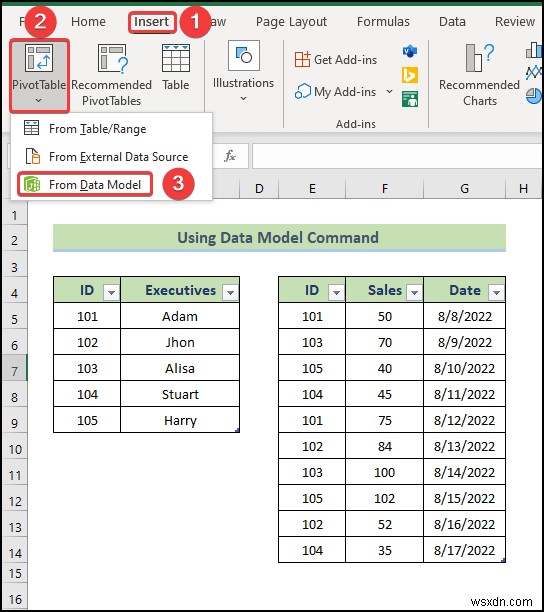The height and width of the screenshot is (612, 544).
Task: Click the Bing Maps add-in icon
Action: click(x=409, y=75)
